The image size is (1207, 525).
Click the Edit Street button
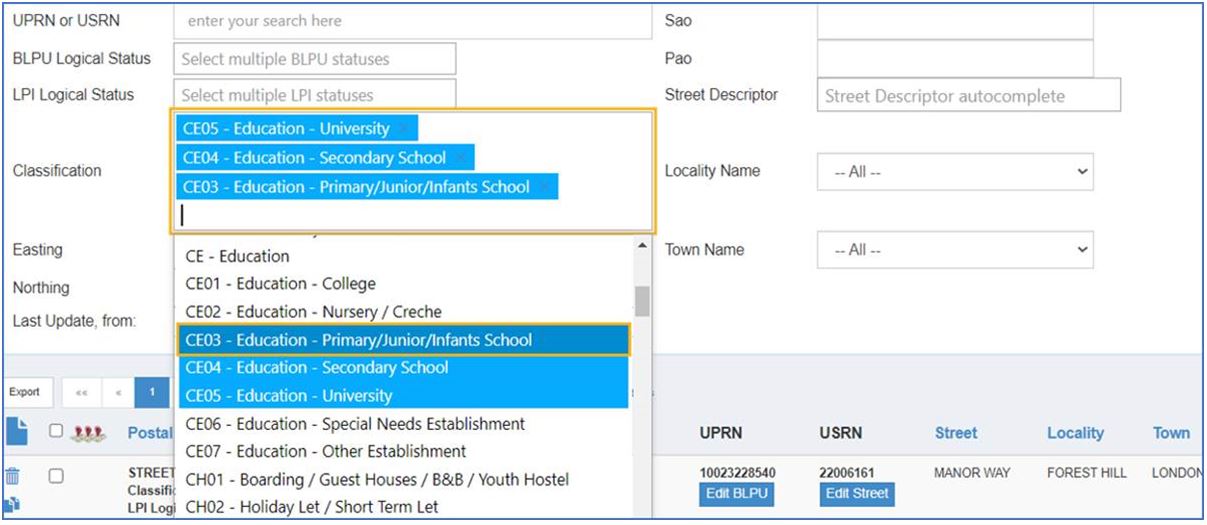tap(857, 493)
